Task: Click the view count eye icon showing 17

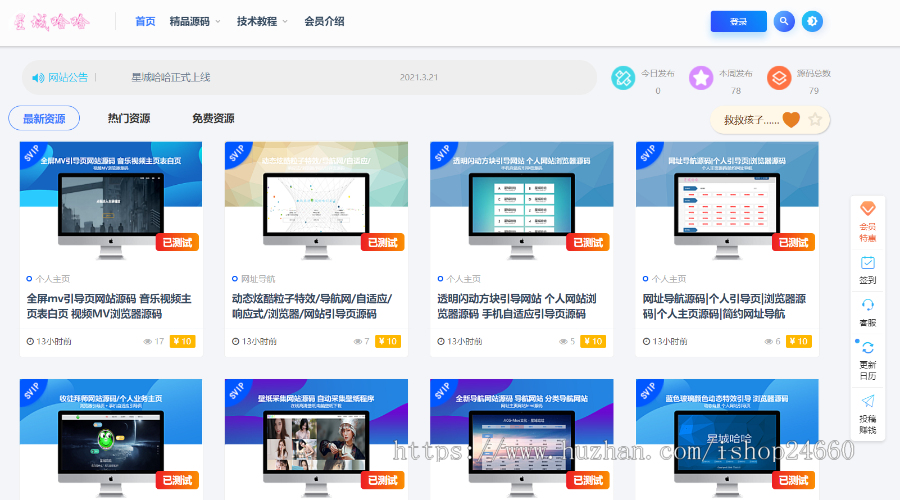Action: (148, 342)
